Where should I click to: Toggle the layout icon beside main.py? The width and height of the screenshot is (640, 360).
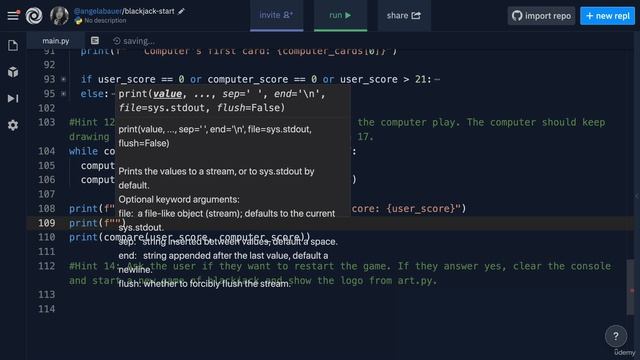coord(95,40)
